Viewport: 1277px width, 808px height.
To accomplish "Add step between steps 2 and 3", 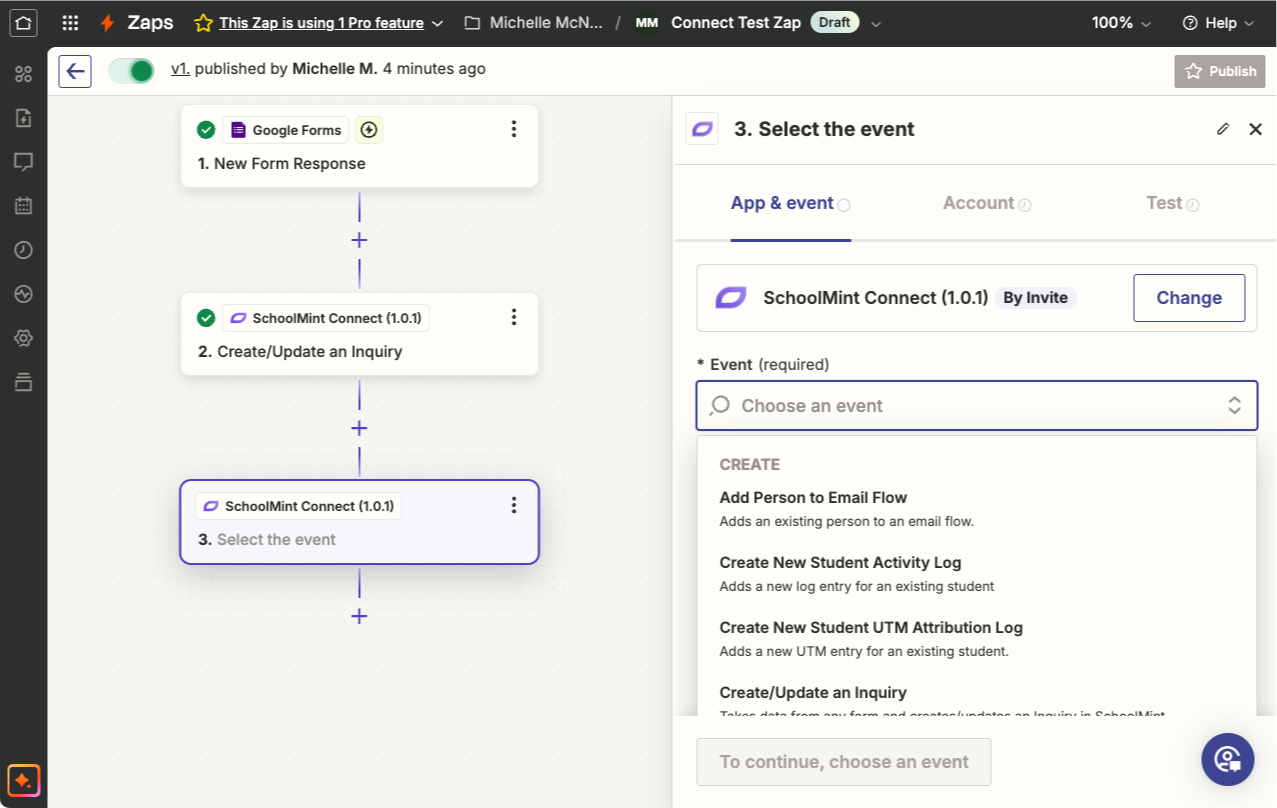I will 359,428.
